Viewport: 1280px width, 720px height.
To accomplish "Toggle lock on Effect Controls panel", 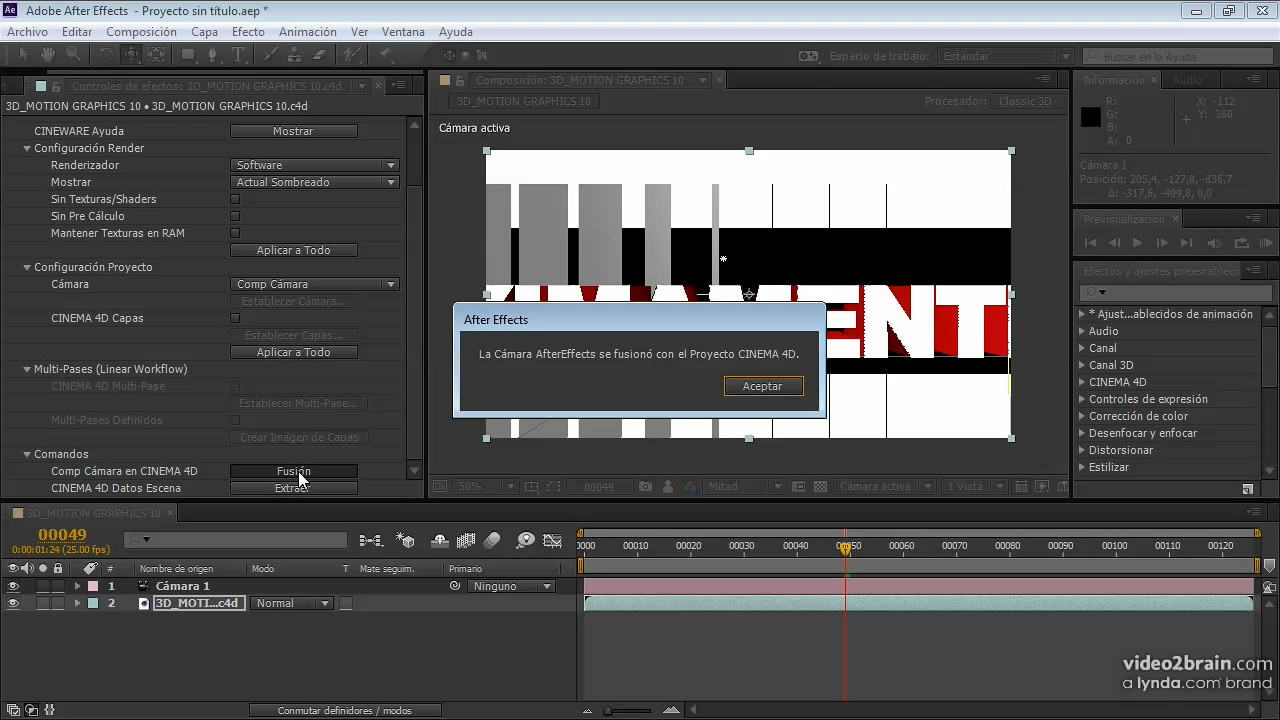I will pyautogui.click(x=57, y=86).
